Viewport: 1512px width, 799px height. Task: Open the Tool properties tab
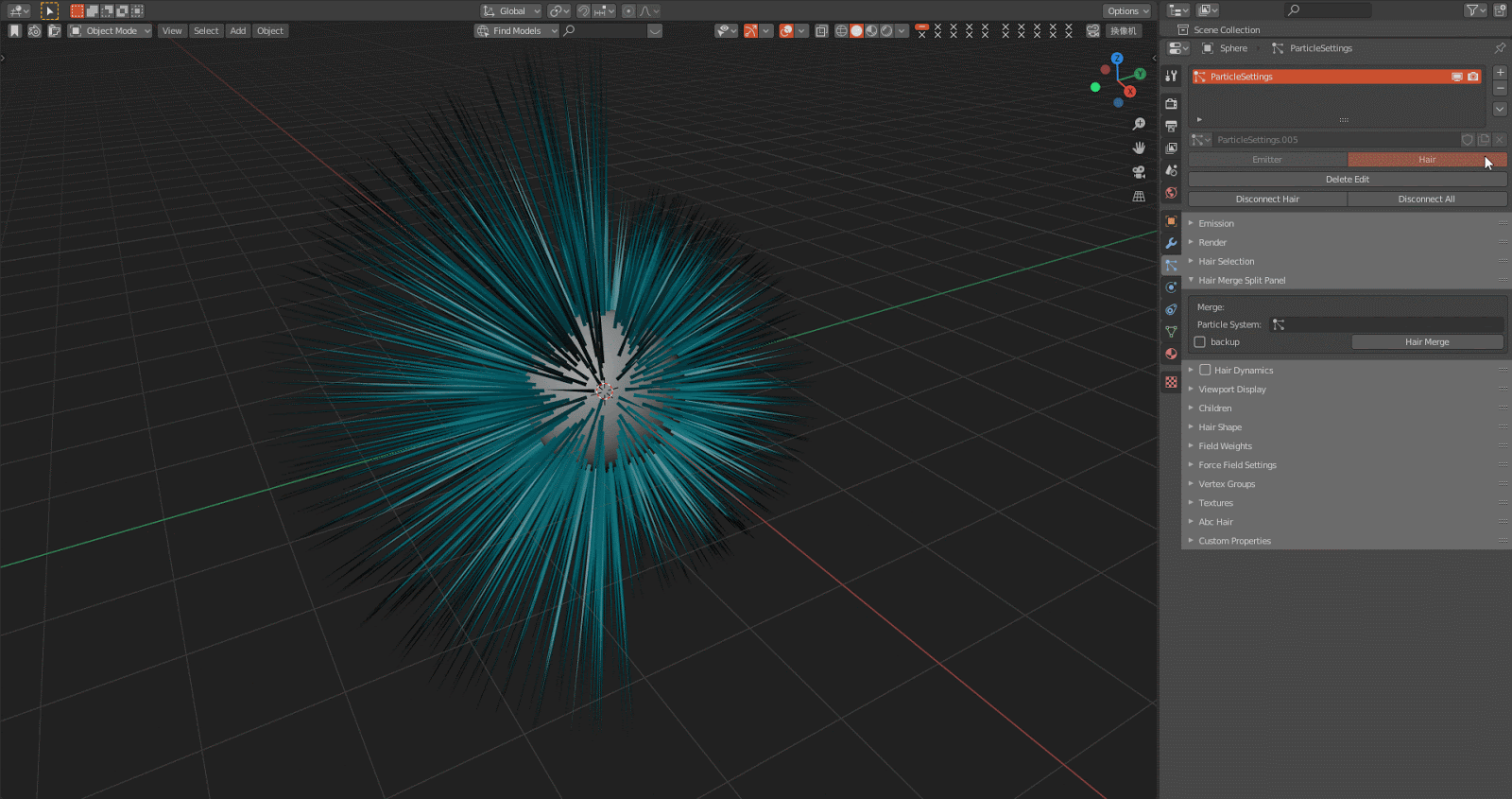1171,76
